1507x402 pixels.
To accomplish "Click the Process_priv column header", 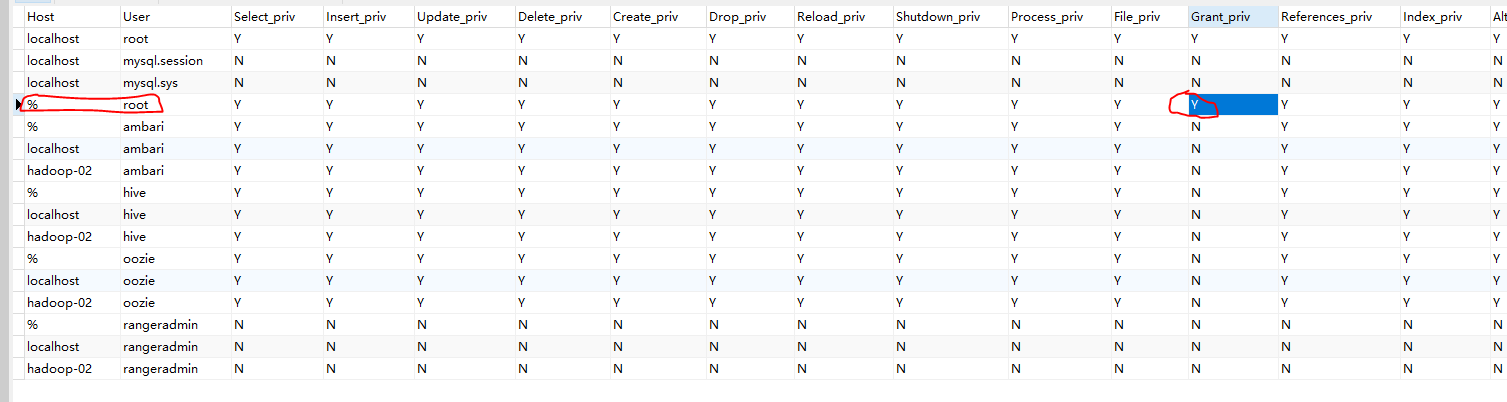I will (x=1059, y=17).
